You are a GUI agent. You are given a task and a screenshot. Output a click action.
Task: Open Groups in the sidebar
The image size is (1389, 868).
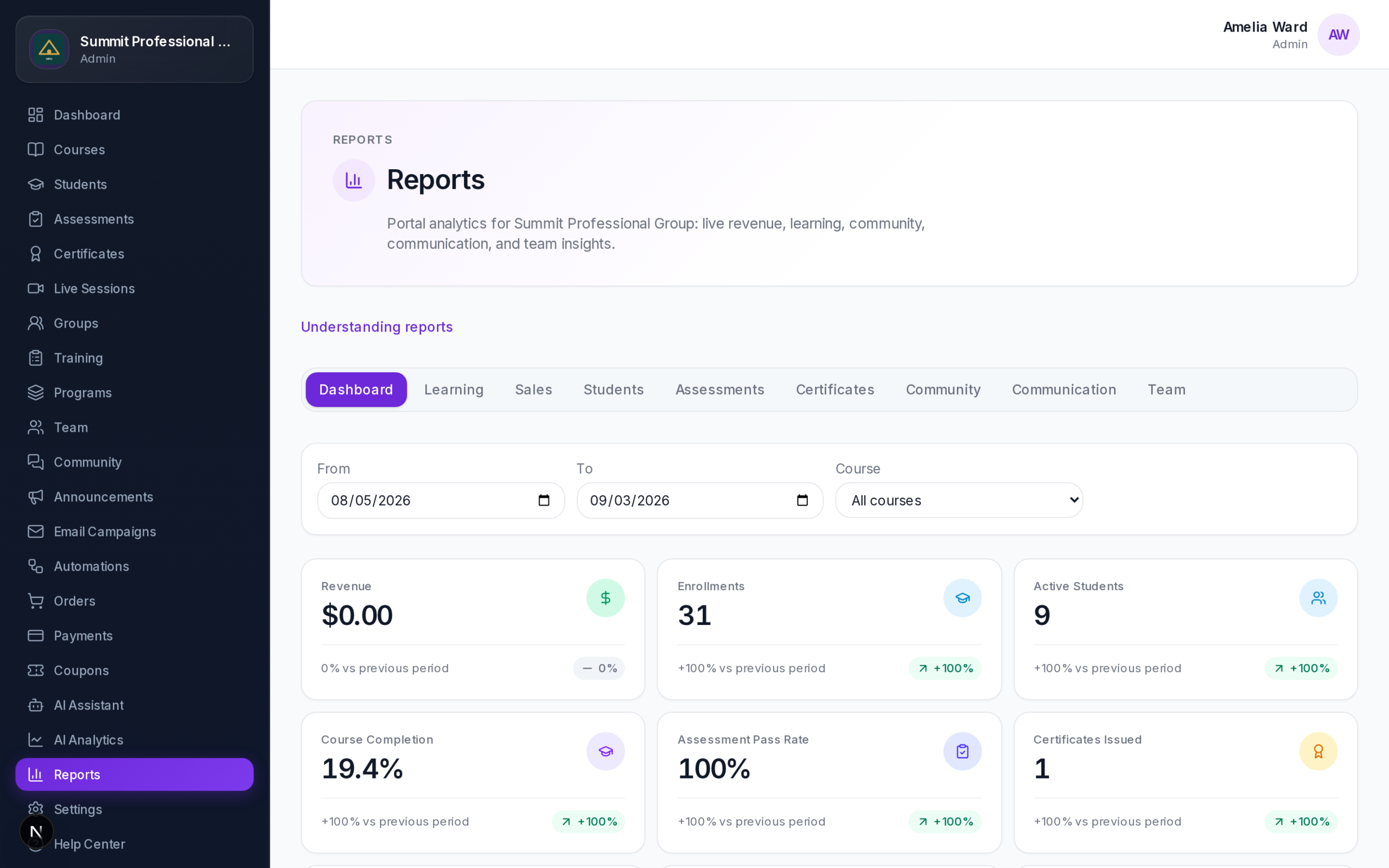135,323
